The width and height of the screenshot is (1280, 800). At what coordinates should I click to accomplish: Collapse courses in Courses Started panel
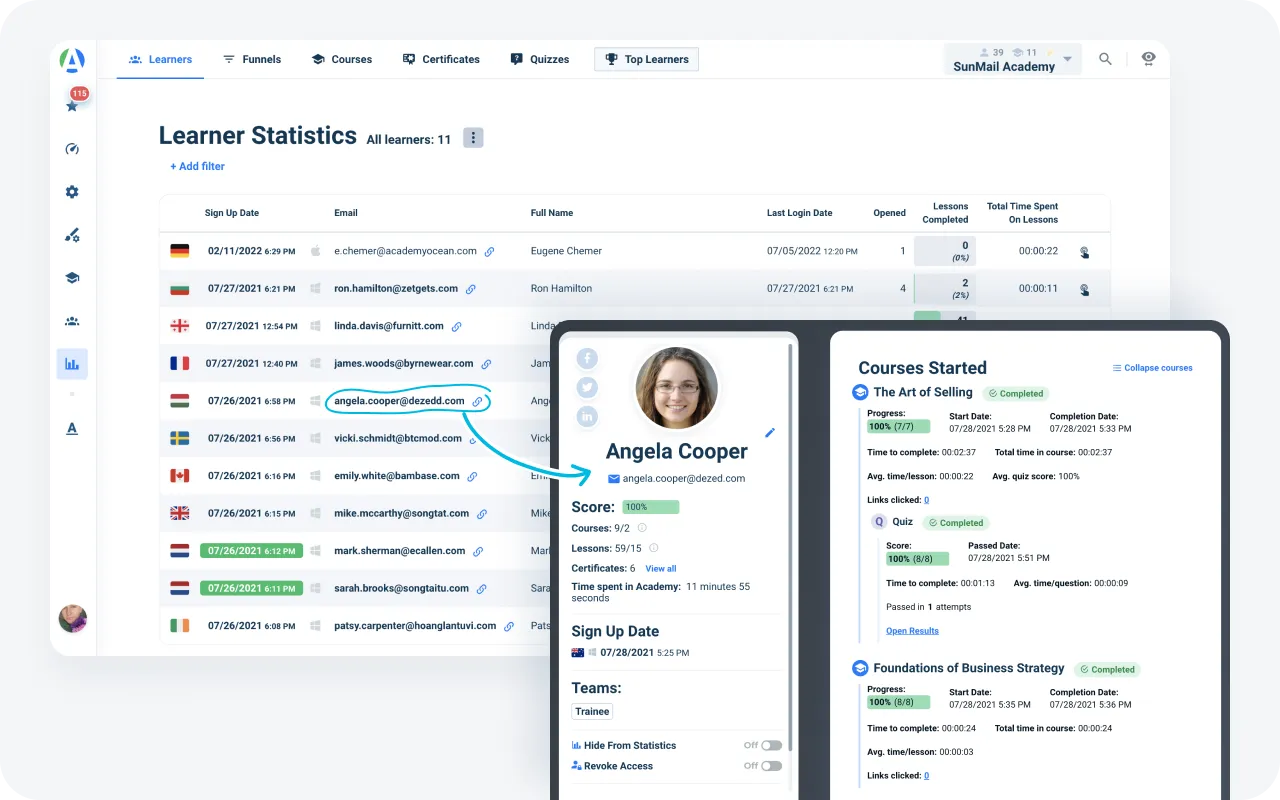1152,368
